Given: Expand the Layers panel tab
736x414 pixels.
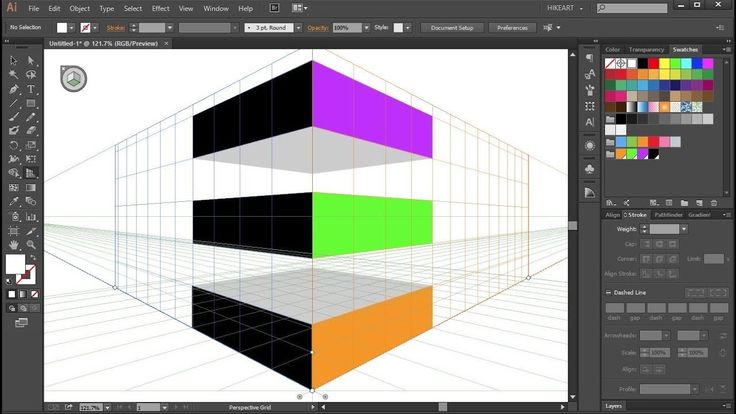Looking at the screenshot, I should (x=613, y=406).
